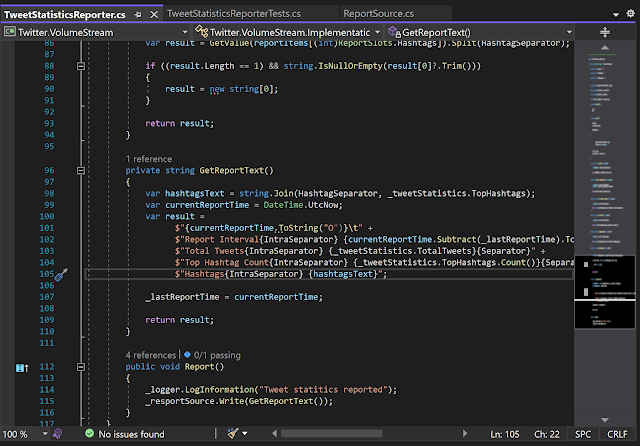Open the '0/1 passing' test CodeLens
The width and height of the screenshot is (640, 446).
217,355
